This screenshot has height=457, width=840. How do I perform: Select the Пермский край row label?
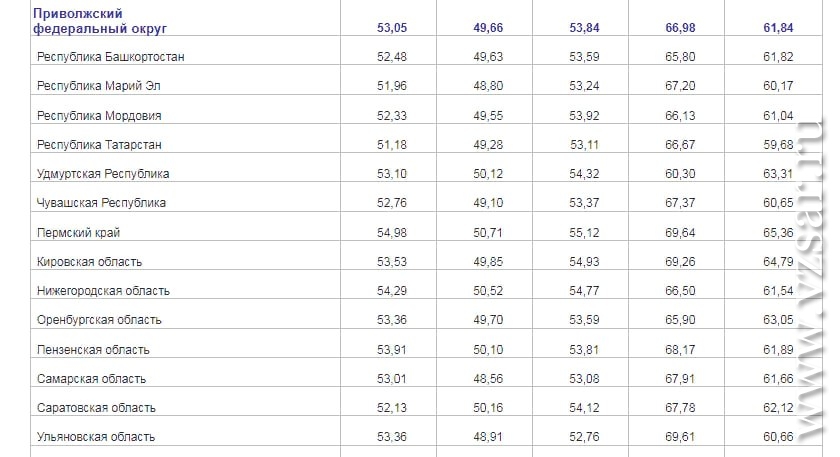click(78, 233)
